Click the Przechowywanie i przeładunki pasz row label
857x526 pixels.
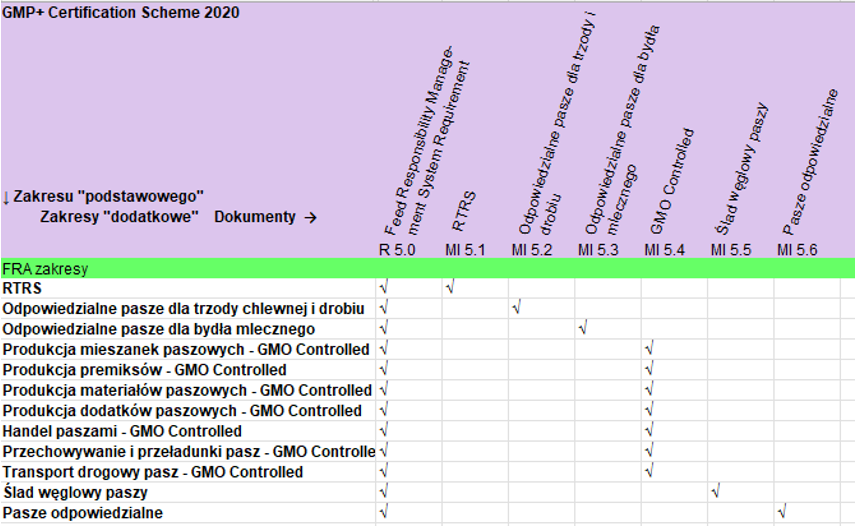point(189,451)
